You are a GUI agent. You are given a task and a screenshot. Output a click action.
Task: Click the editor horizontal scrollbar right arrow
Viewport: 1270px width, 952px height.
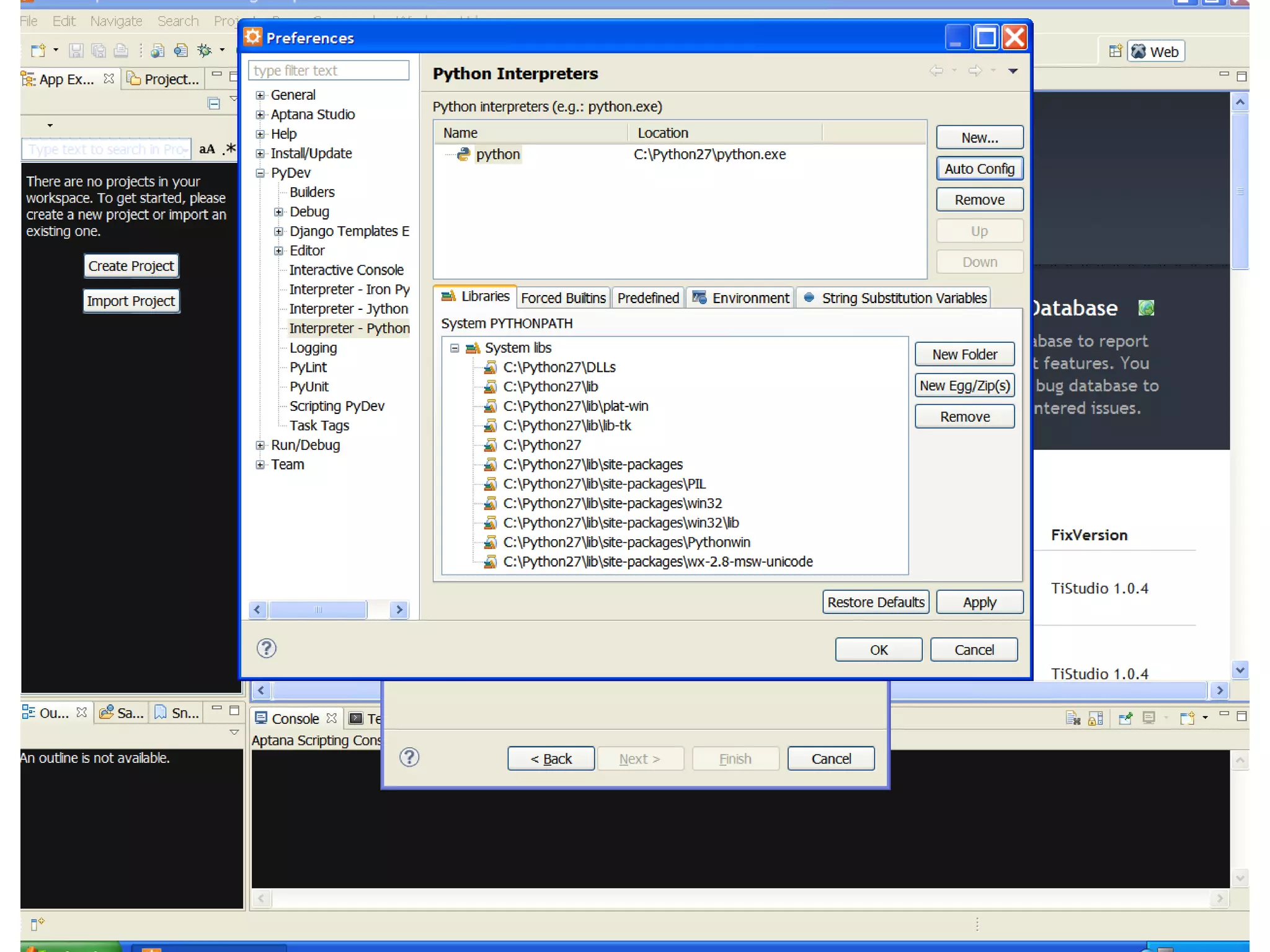coord(1220,690)
